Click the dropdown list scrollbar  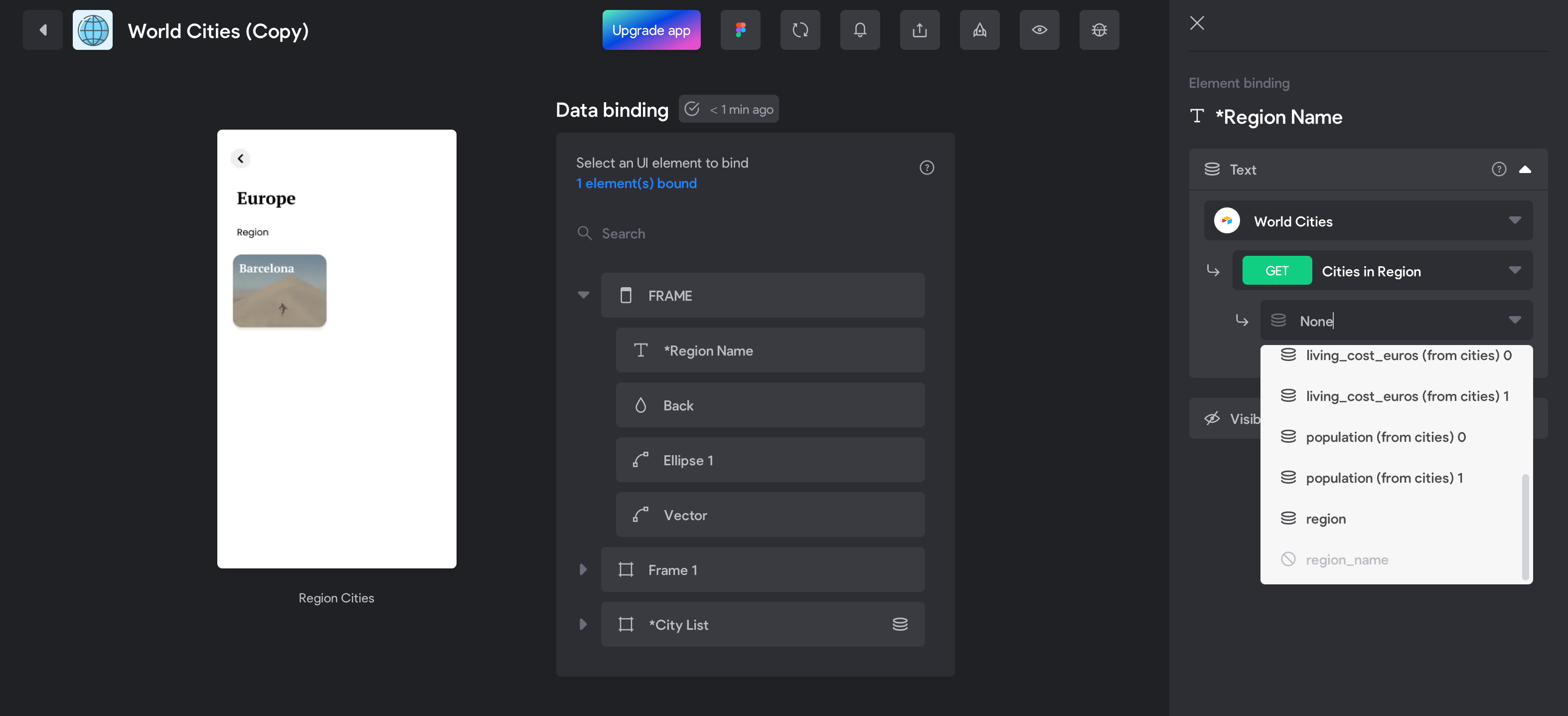[x=1526, y=527]
